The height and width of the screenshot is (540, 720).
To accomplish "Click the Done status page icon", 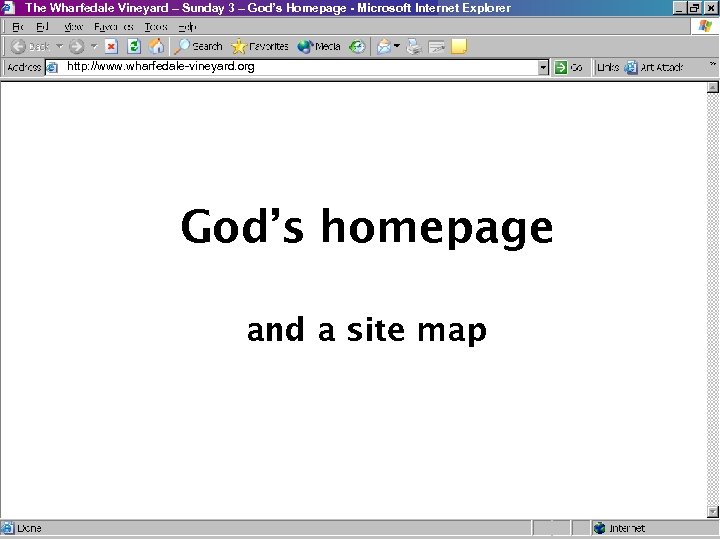I will pyautogui.click(x=7, y=528).
